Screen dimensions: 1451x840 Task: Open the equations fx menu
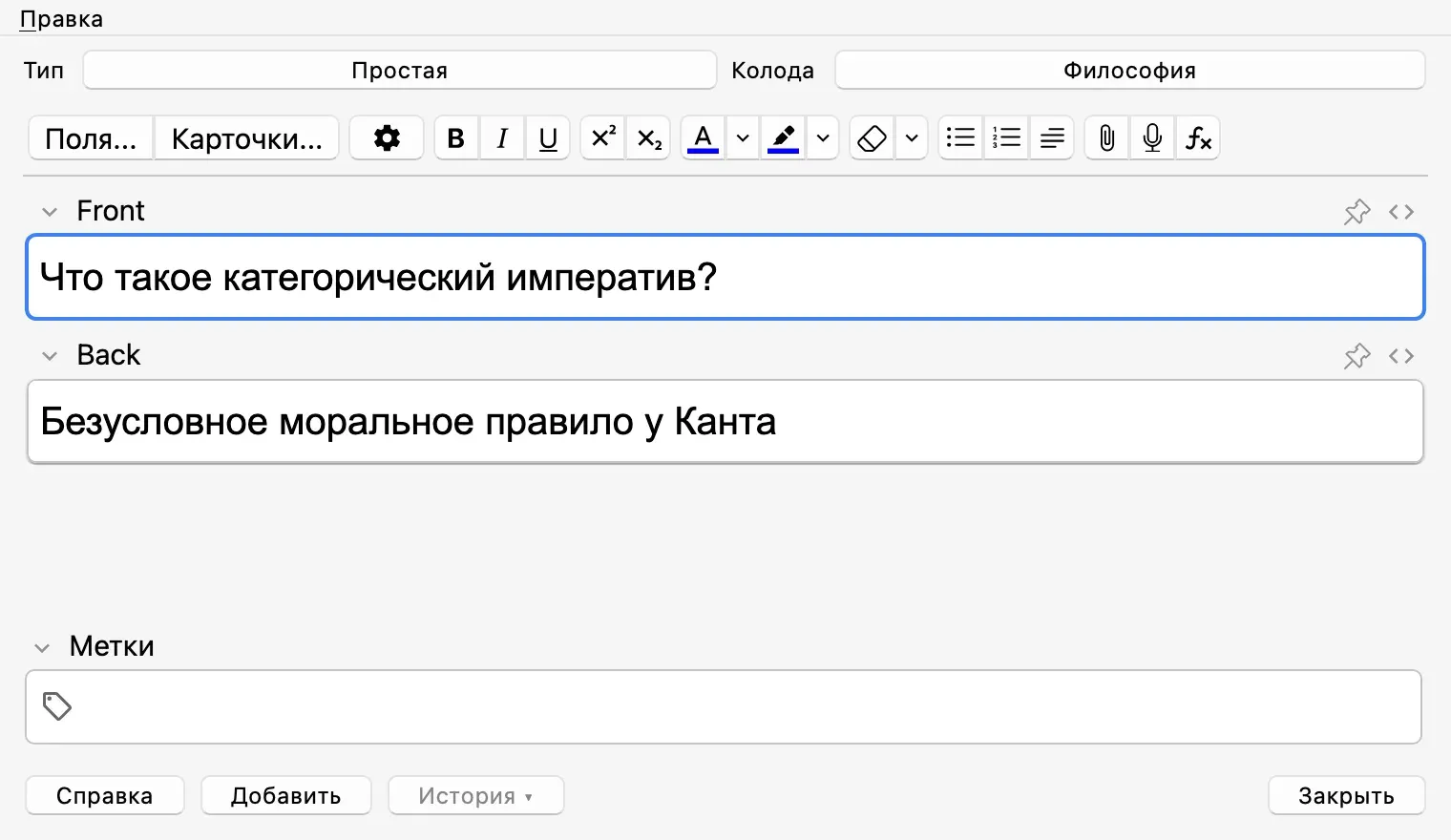[1198, 138]
